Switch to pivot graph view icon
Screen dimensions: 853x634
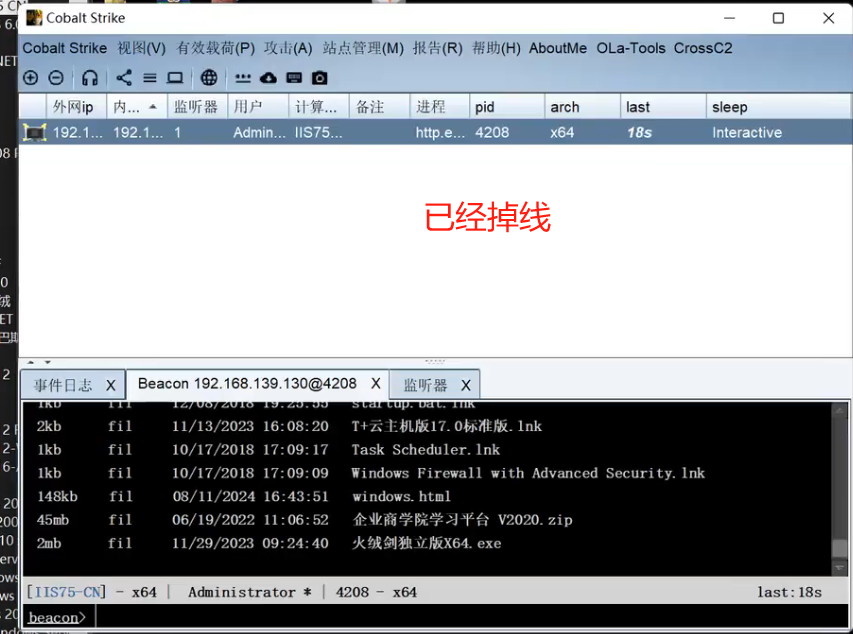124,78
